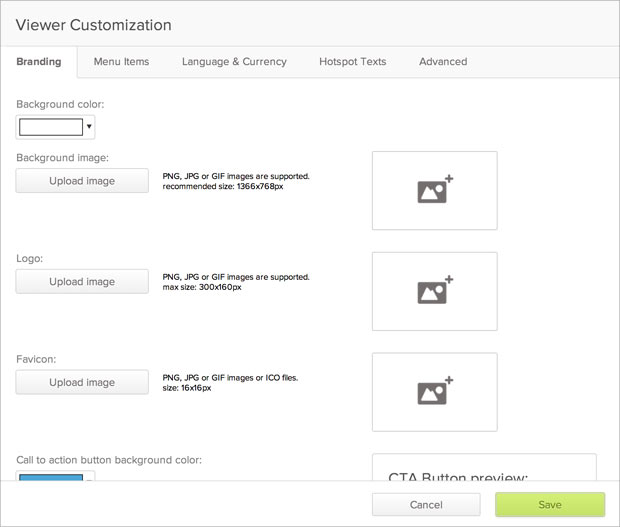Select the Hotspot Texts tab
The height and width of the screenshot is (527, 620).
click(352, 61)
